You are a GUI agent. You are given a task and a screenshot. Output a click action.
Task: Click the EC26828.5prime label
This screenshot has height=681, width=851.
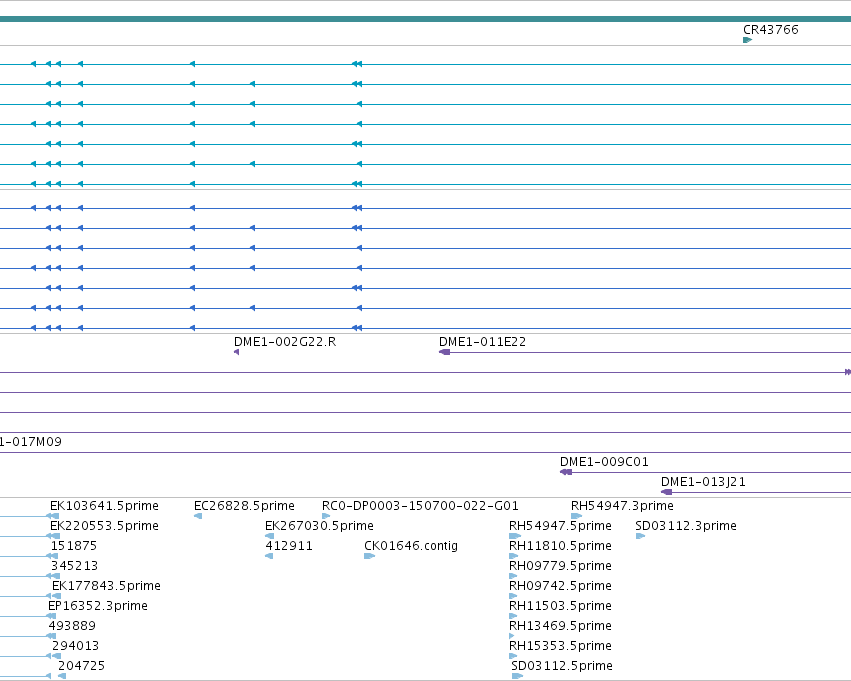point(244,506)
